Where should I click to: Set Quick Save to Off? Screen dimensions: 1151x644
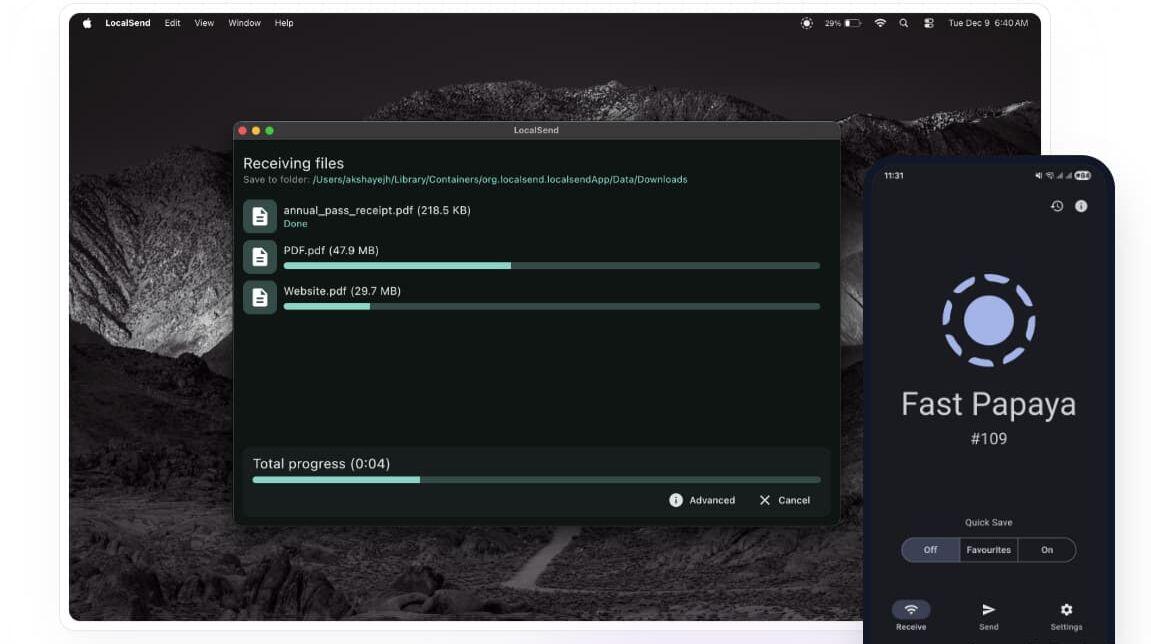930,550
